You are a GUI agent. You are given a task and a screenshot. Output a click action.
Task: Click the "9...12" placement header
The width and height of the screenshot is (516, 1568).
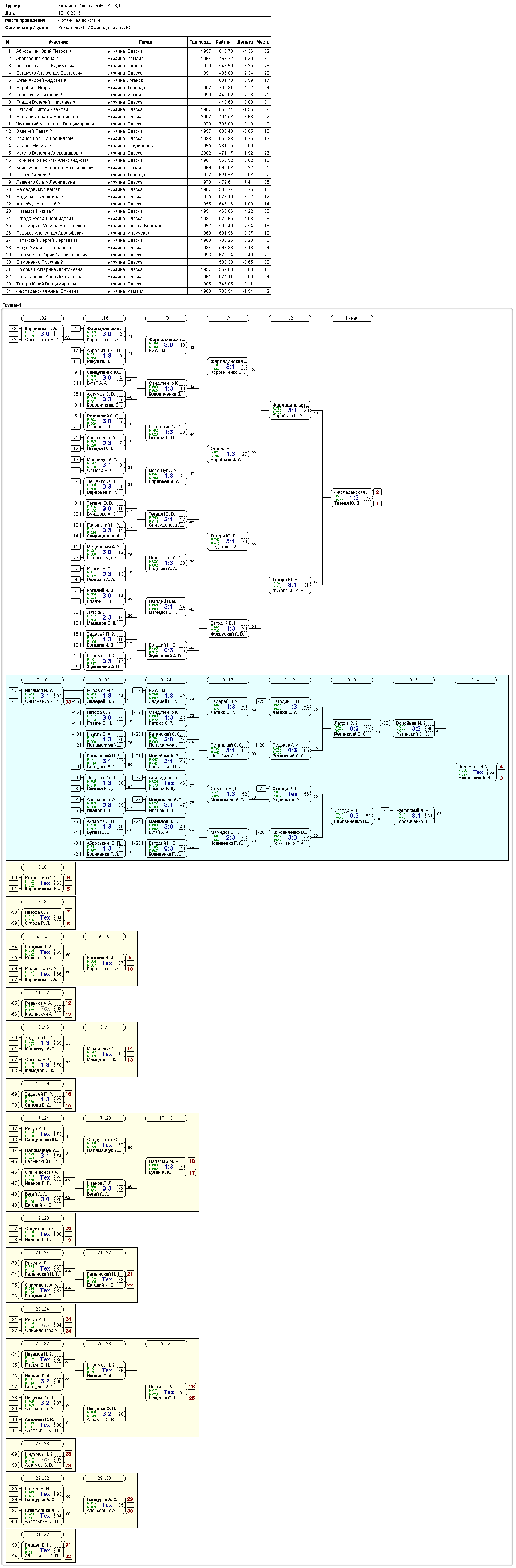pos(42,936)
